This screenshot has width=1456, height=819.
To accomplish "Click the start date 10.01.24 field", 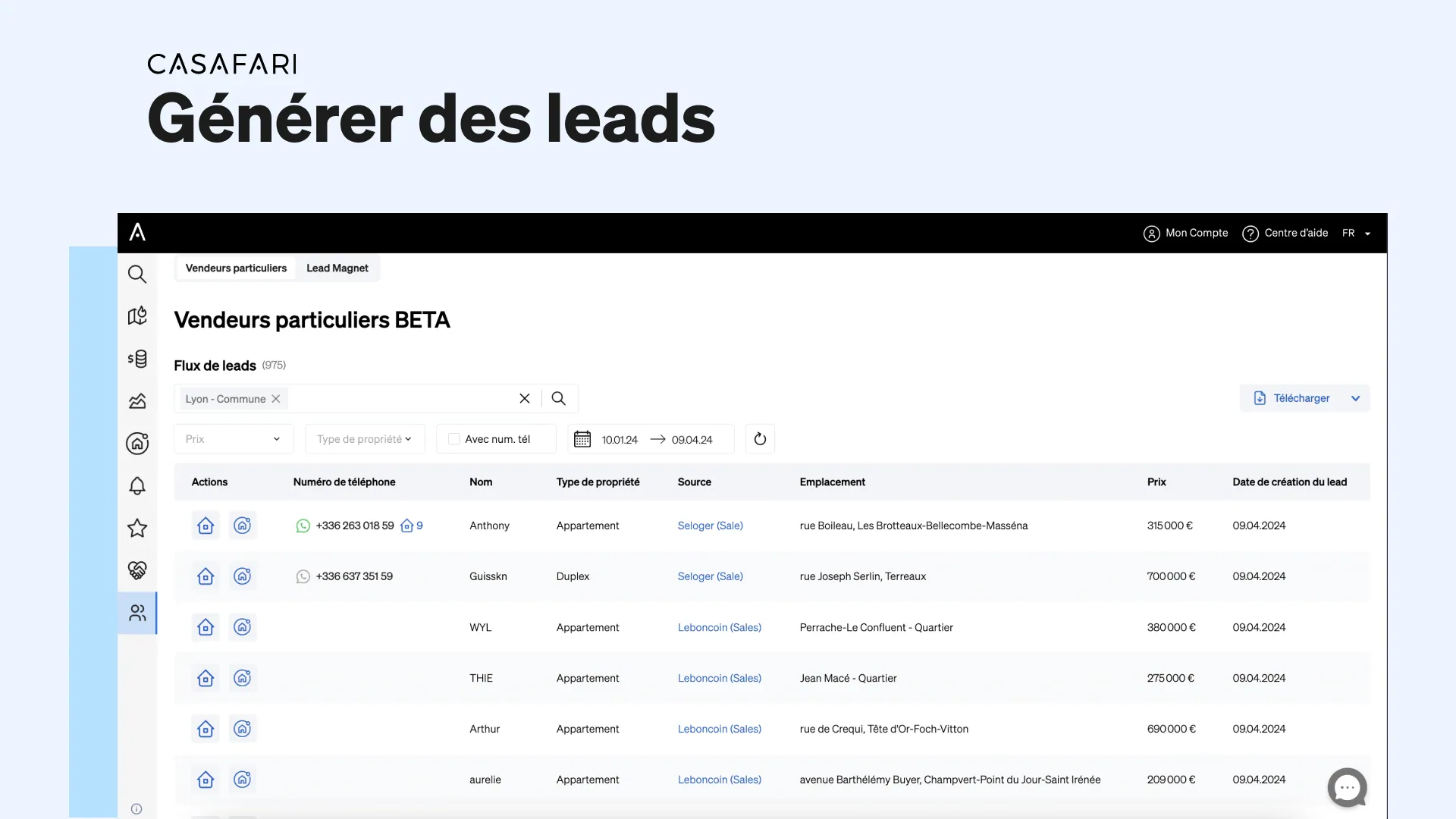I will pos(620,440).
